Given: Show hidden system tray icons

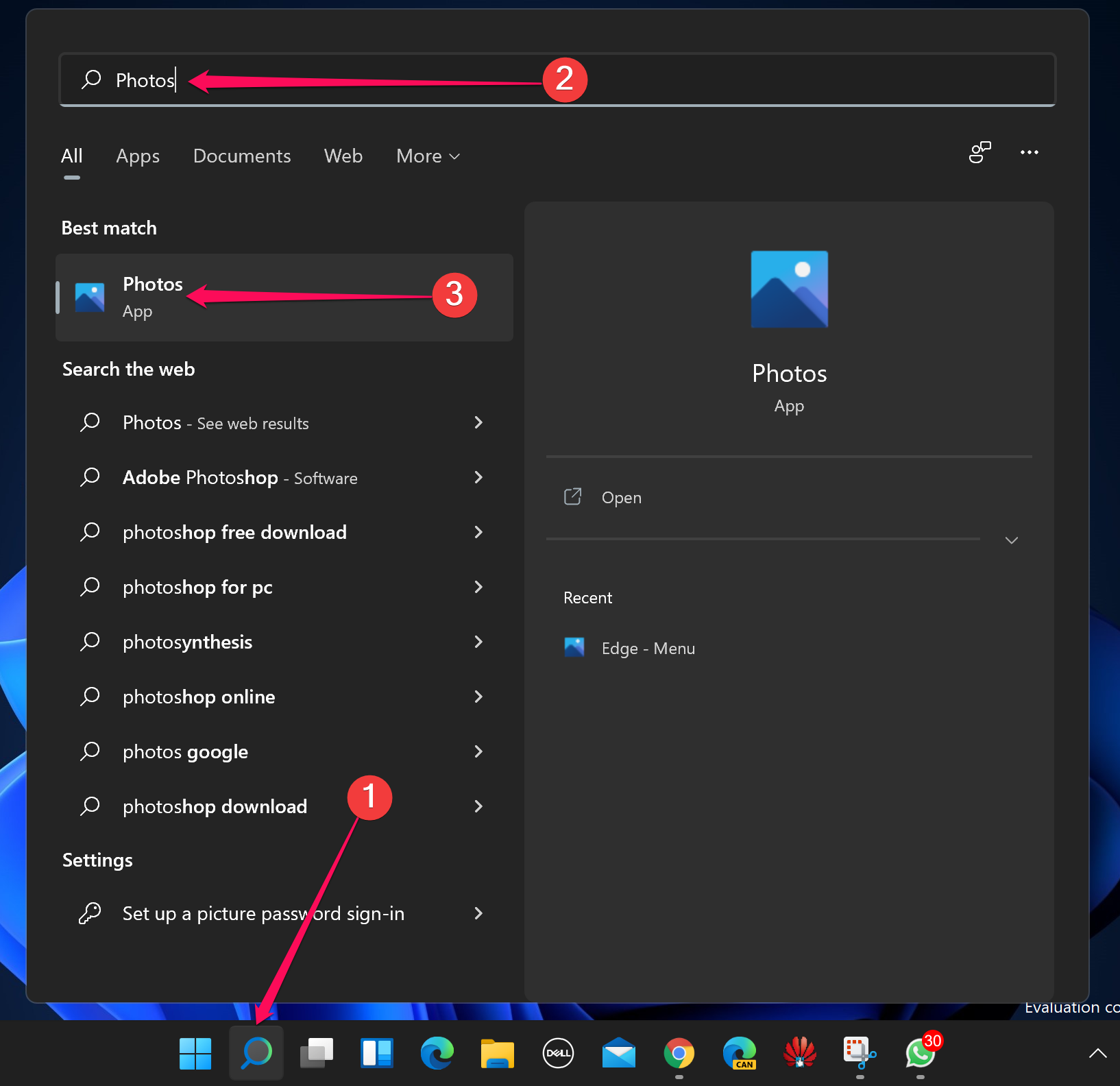Looking at the screenshot, I should pyautogui.click(x=1097, y=1053).
